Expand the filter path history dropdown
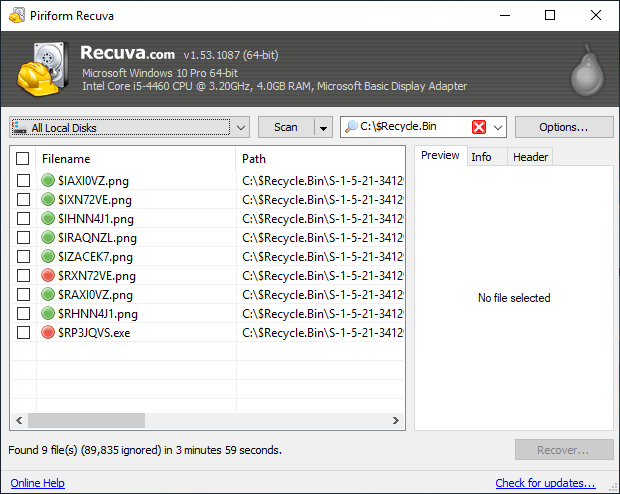 pyautogui.click(x=498, y=127)
